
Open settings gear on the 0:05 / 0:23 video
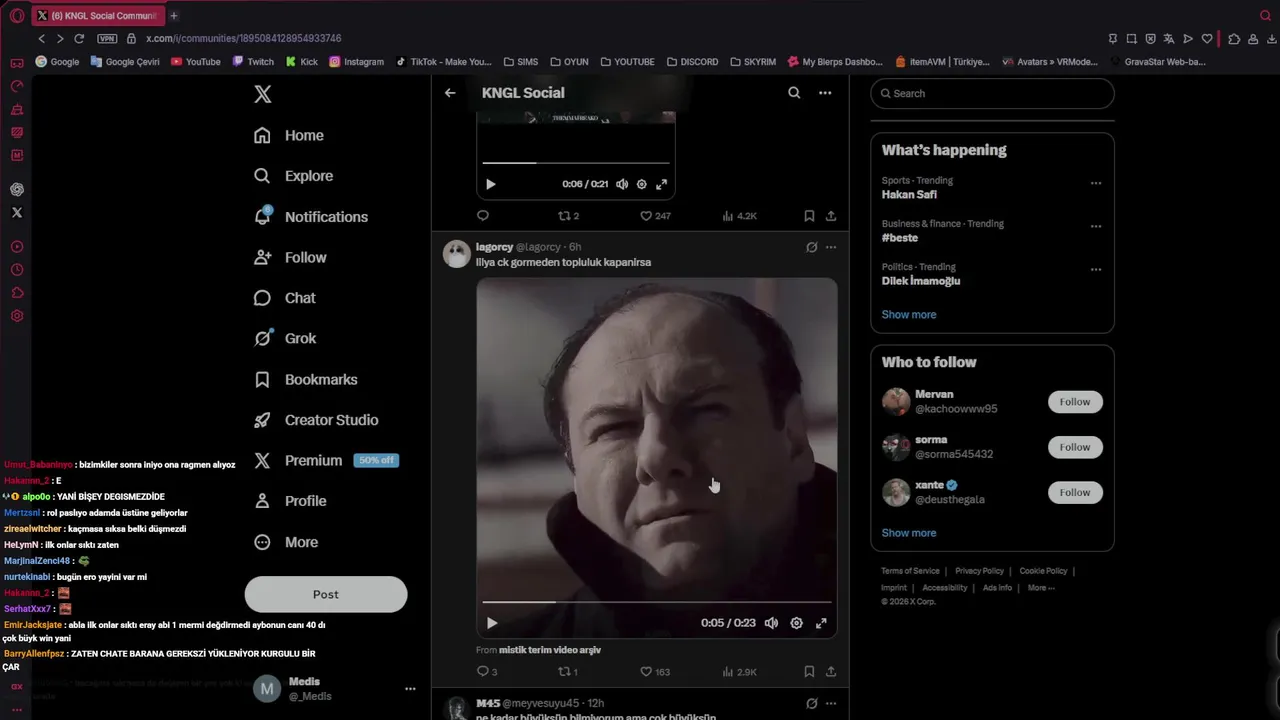point(796,623)
